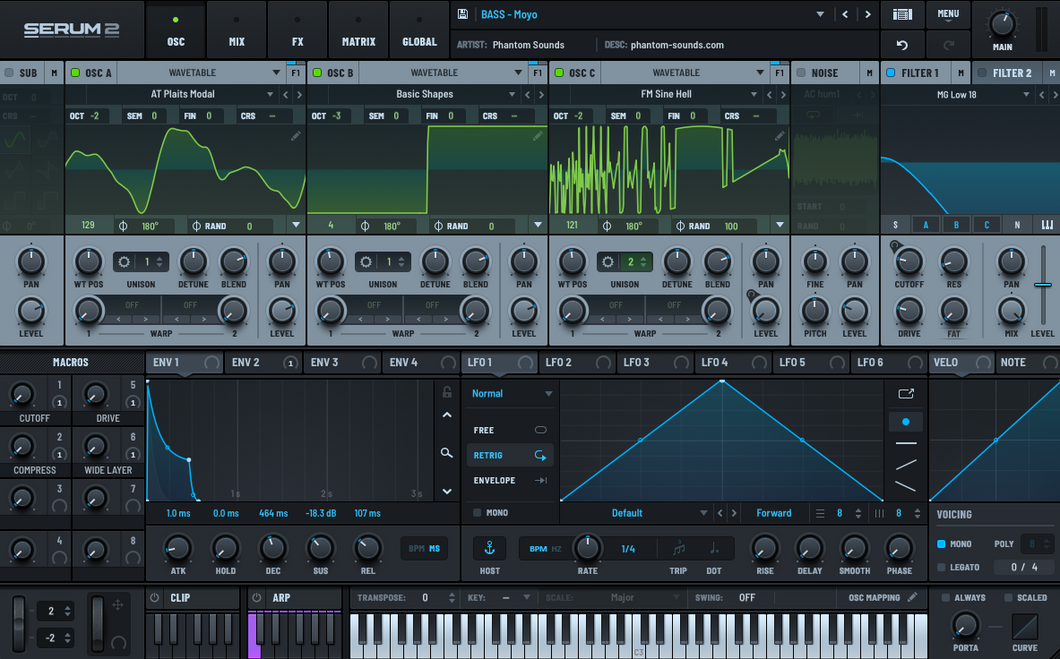Switch to the FX tab
1060x659 pixels.
coord(297,30)
